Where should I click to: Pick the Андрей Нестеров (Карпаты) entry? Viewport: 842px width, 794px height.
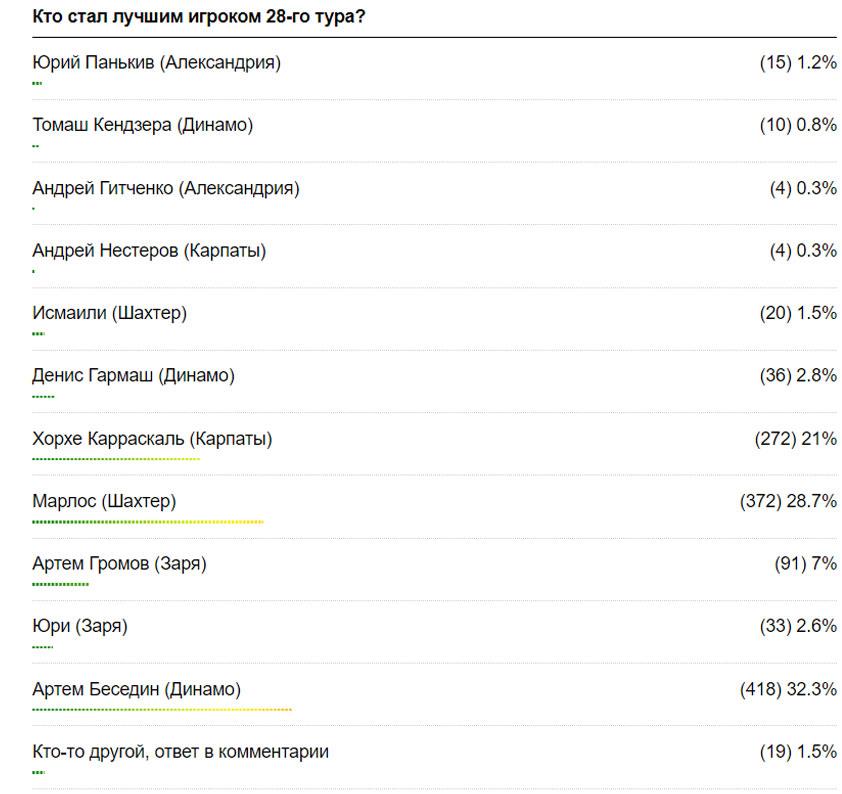tap(149, 251)
